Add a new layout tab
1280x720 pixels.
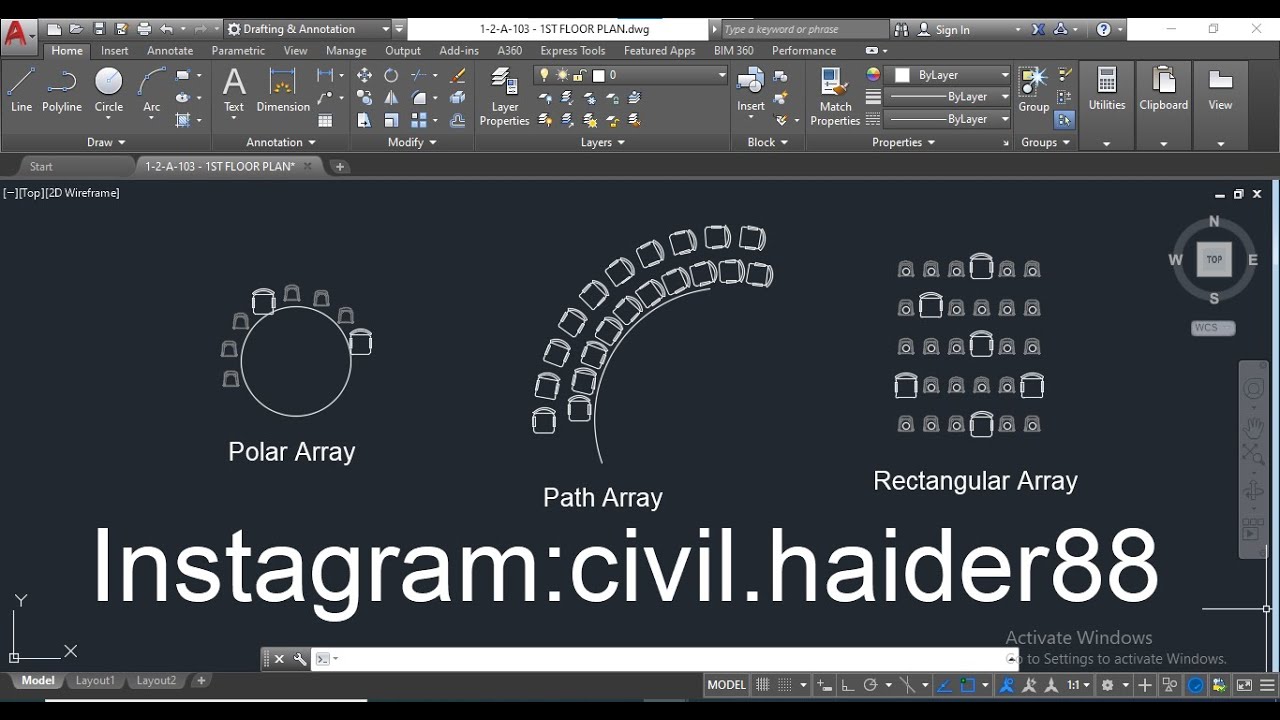pyautogui.click(x=201, y=681)
